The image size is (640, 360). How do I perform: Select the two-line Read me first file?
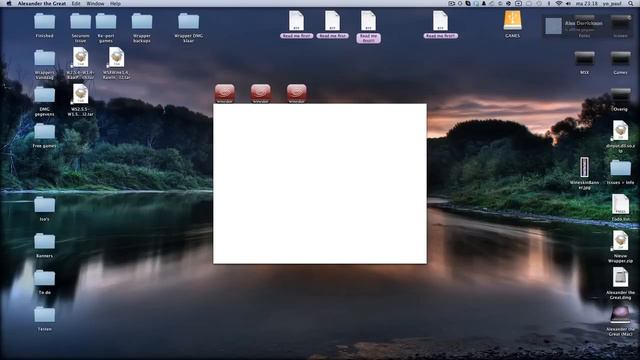click(x=368, y=21)
